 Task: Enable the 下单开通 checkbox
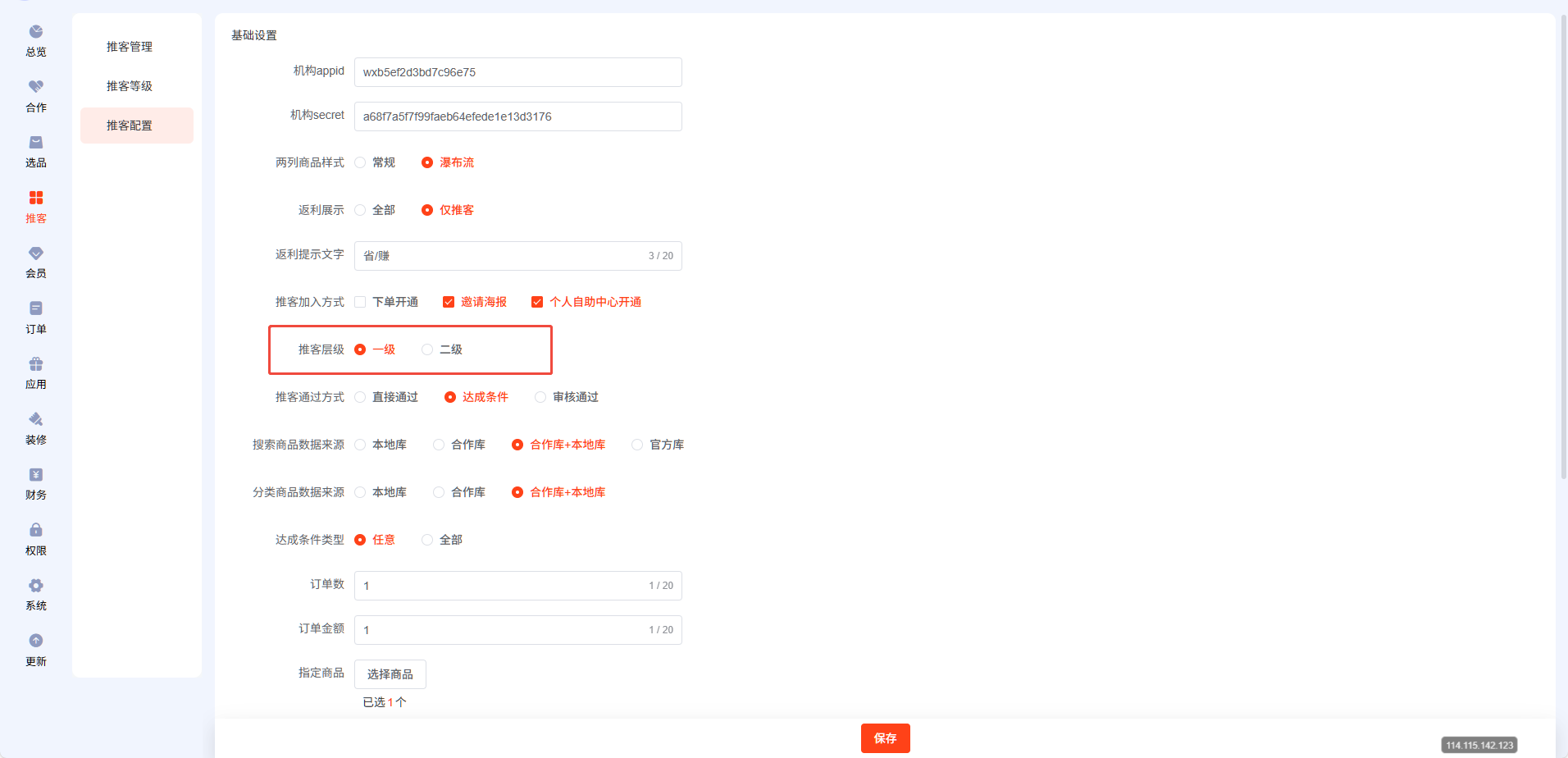360,302
